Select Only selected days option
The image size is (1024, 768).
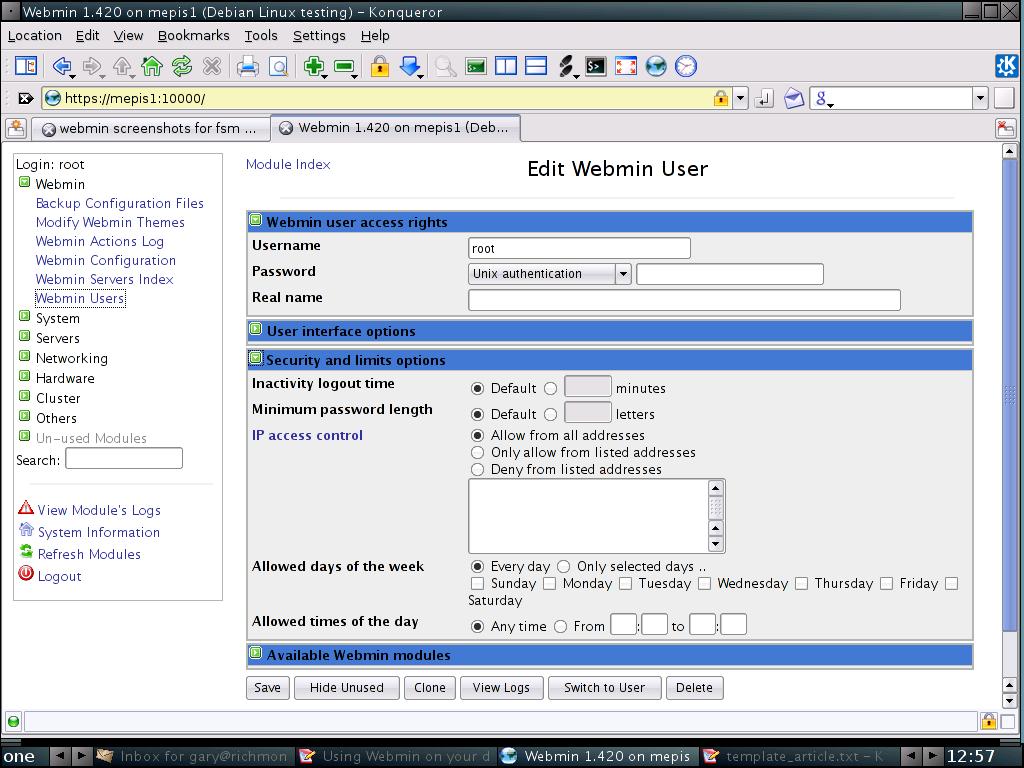coord(564,566)
